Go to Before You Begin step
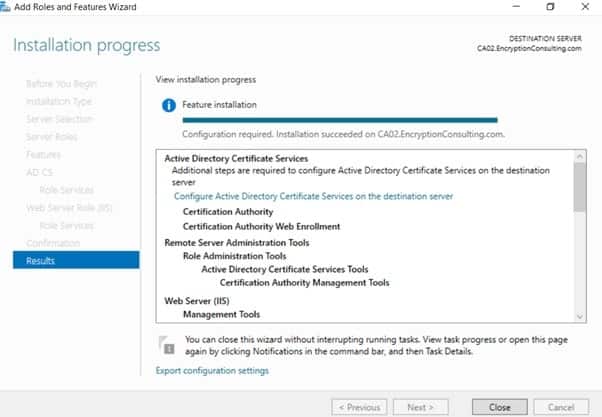The width and height of the screenshot is (602, 417). pos(62,83)
